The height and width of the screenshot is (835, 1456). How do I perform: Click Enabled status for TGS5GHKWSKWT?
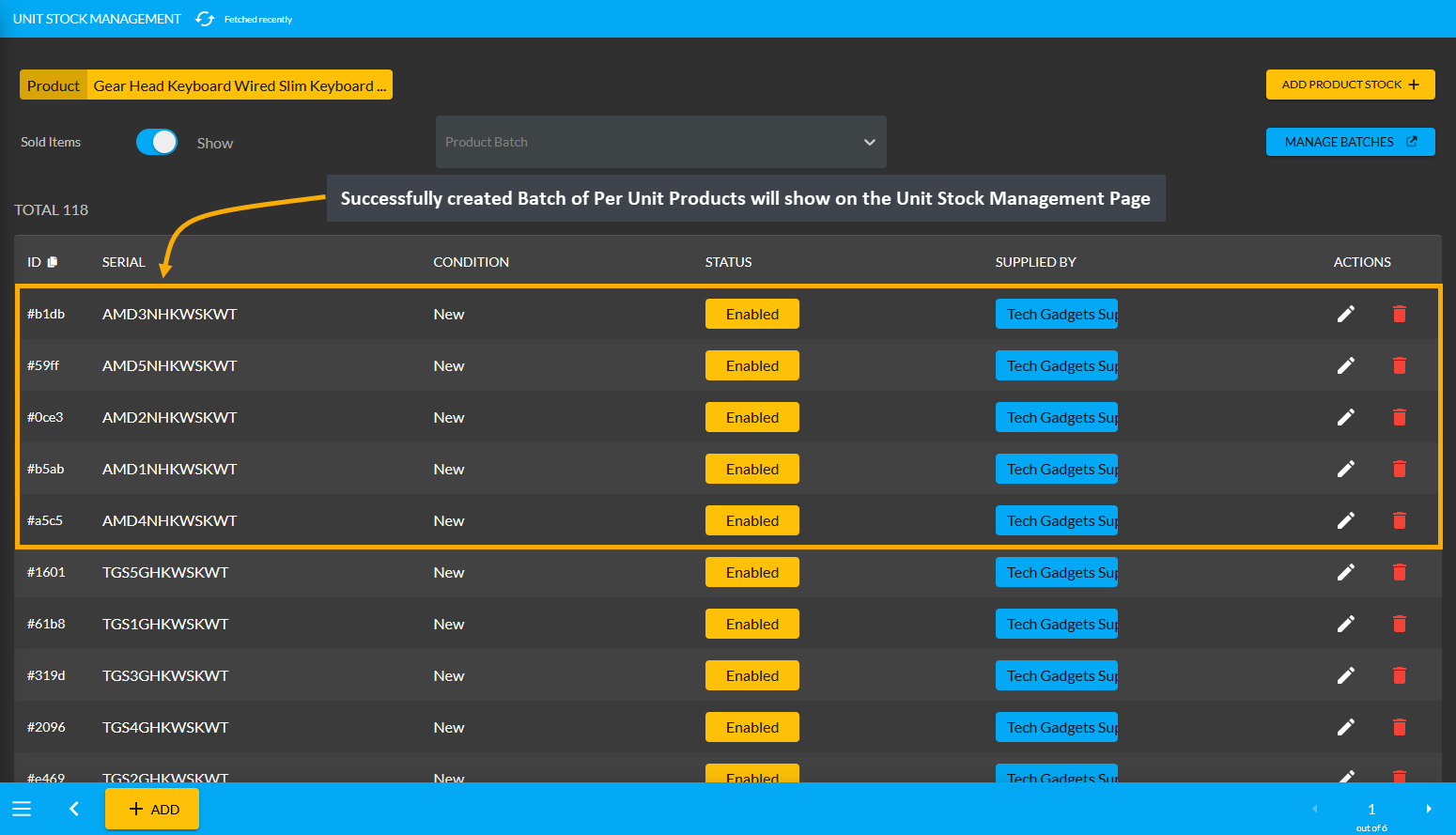coord(752,572)
